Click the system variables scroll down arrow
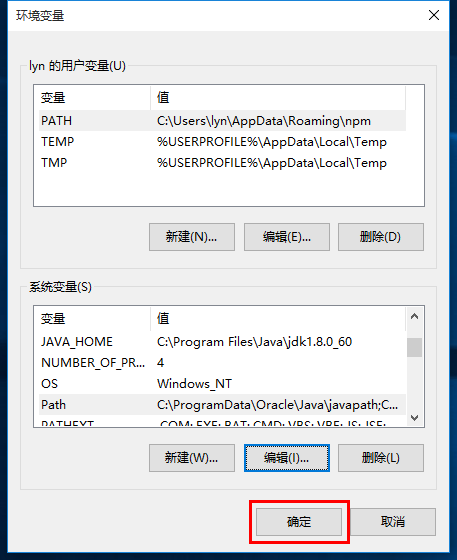Screen dimensions: 457x560 [415, 418]
